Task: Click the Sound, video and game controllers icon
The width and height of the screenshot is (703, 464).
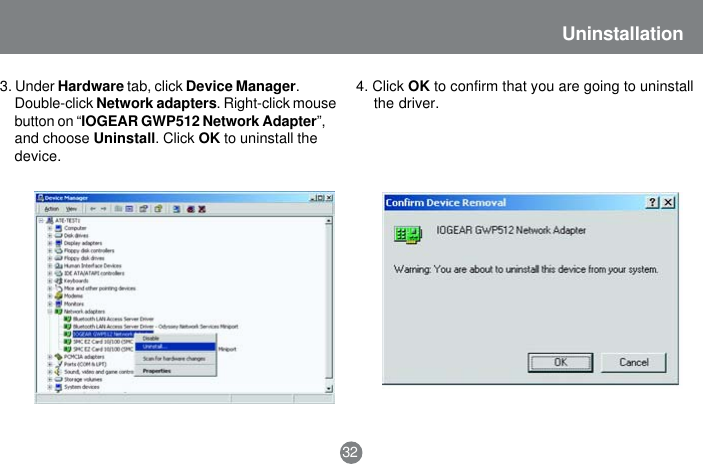Action: click(58, 372)
